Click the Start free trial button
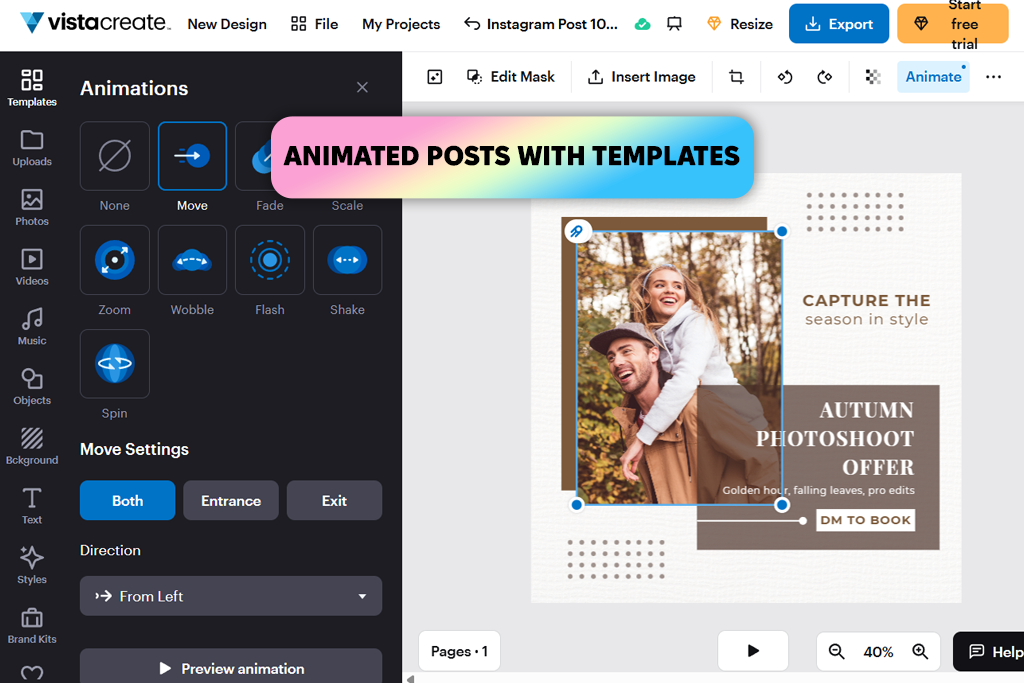Viewport: 1024px width, 683px height. 952,24
